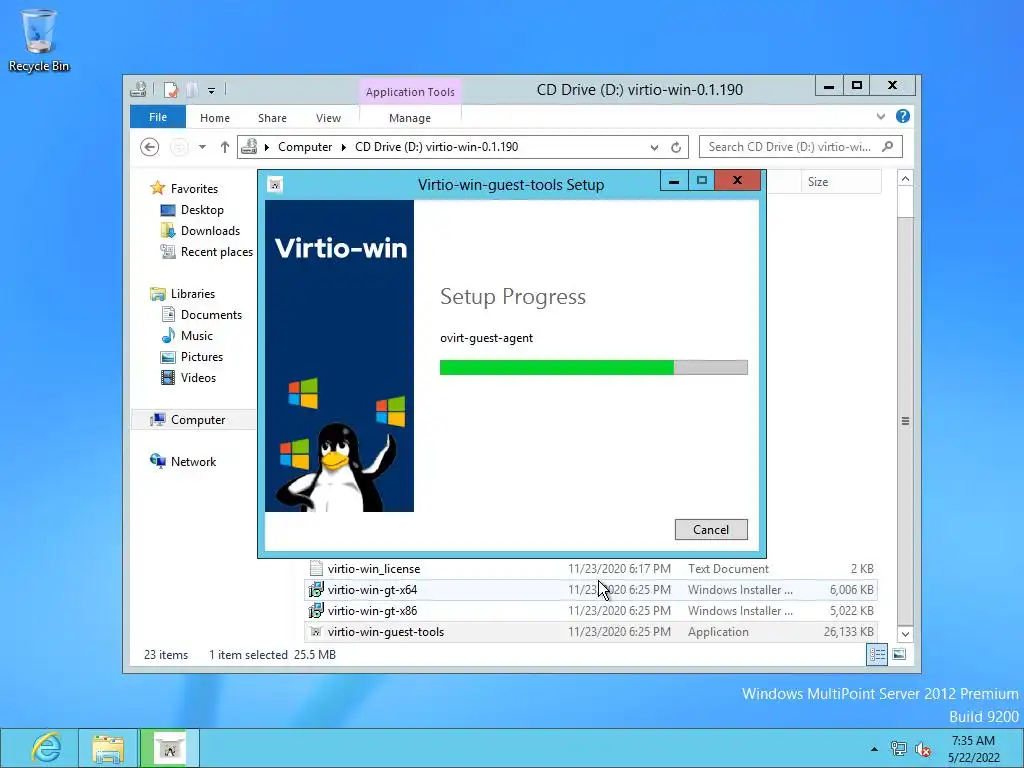The image size is (1024, 768).
Task: Select the Virtio setup taskbar button
Action: click(x=170, y=748)
